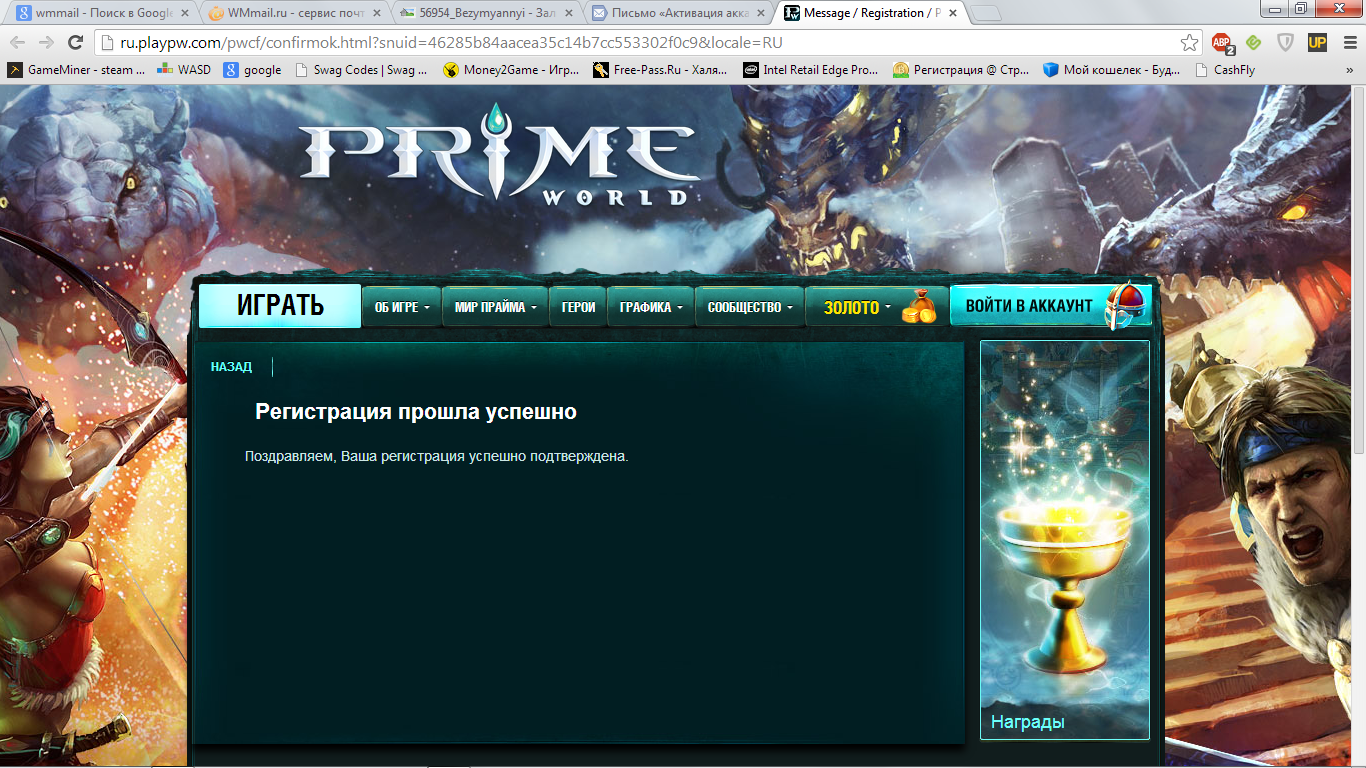Open Intel Retail Edge bookmark

811,70
